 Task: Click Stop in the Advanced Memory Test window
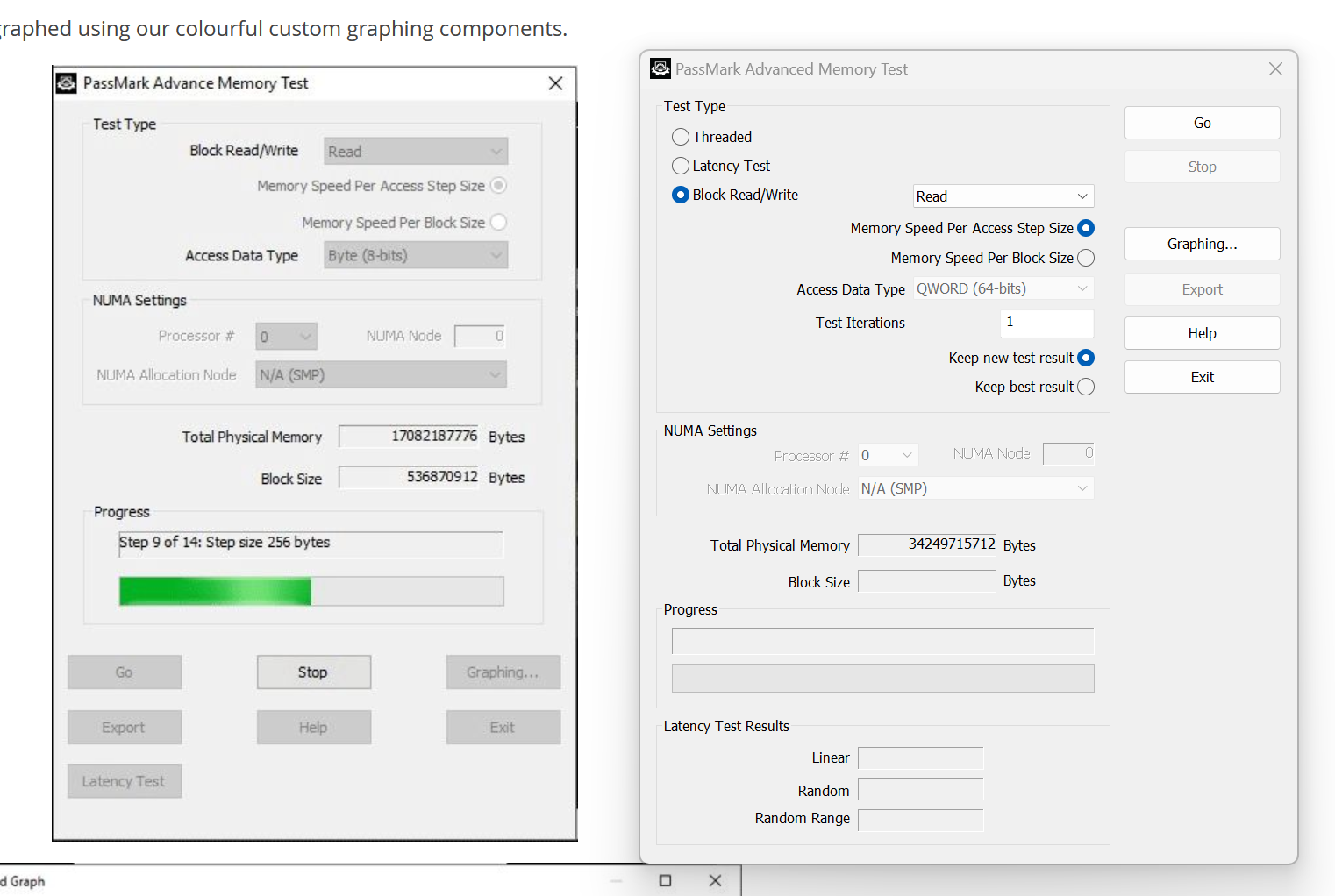point(1202,167)
